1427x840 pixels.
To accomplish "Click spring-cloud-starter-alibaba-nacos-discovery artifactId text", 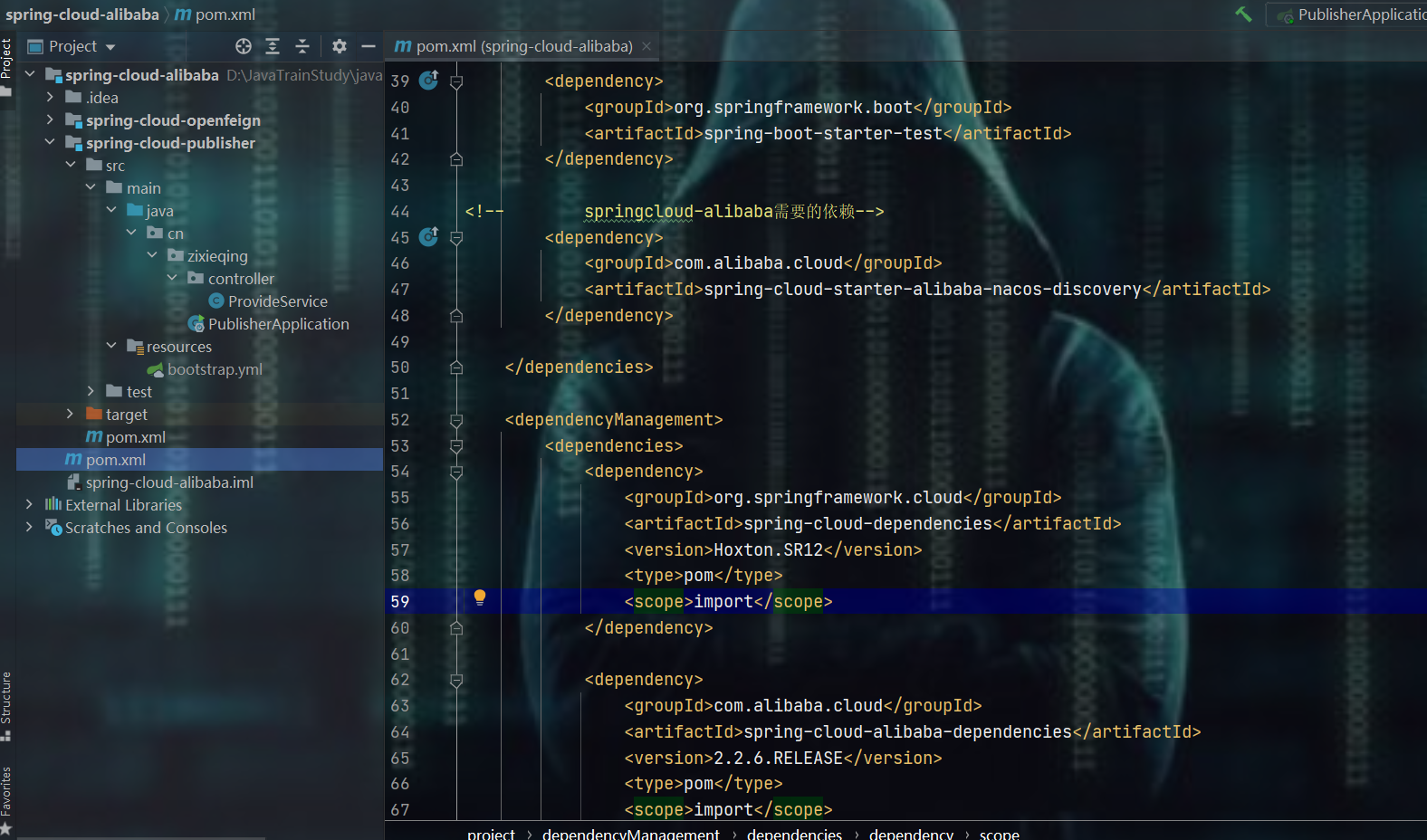I will [923, 289].
